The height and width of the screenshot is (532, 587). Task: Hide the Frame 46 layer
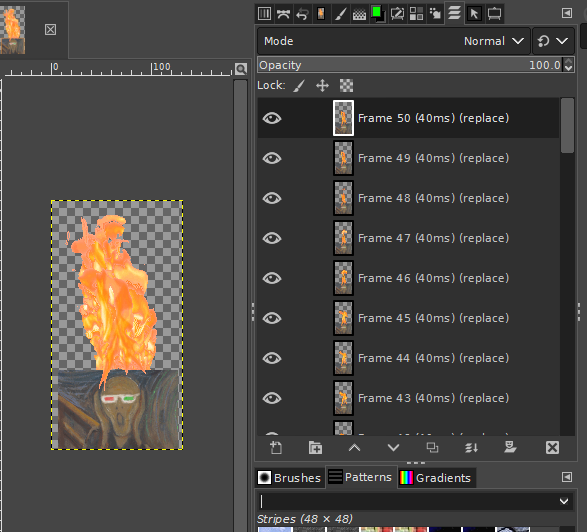pyautogui.click(x=272, y=278)
